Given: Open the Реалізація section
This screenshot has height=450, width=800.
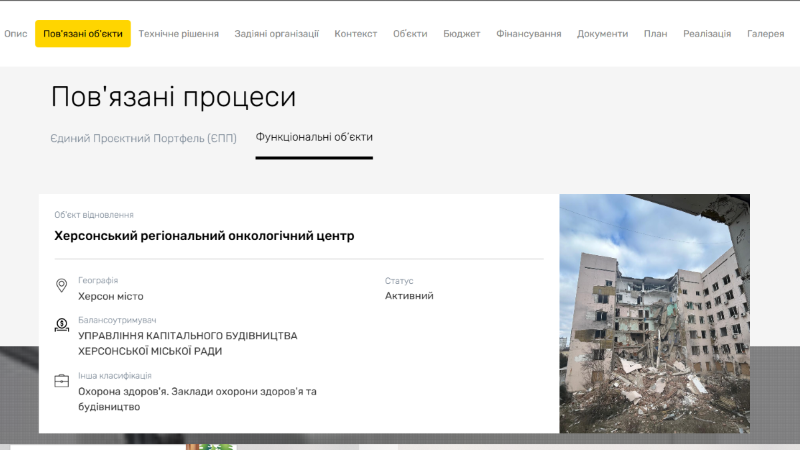Looking at the screenshot, I should click(707, 34).
